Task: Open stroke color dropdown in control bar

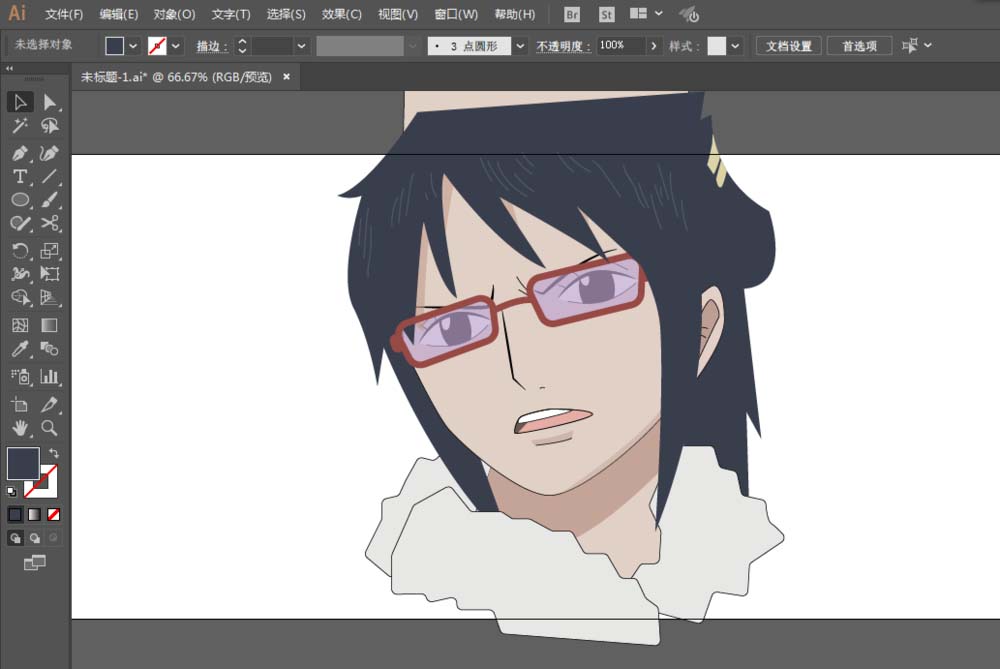Action: tap(175, 46)
